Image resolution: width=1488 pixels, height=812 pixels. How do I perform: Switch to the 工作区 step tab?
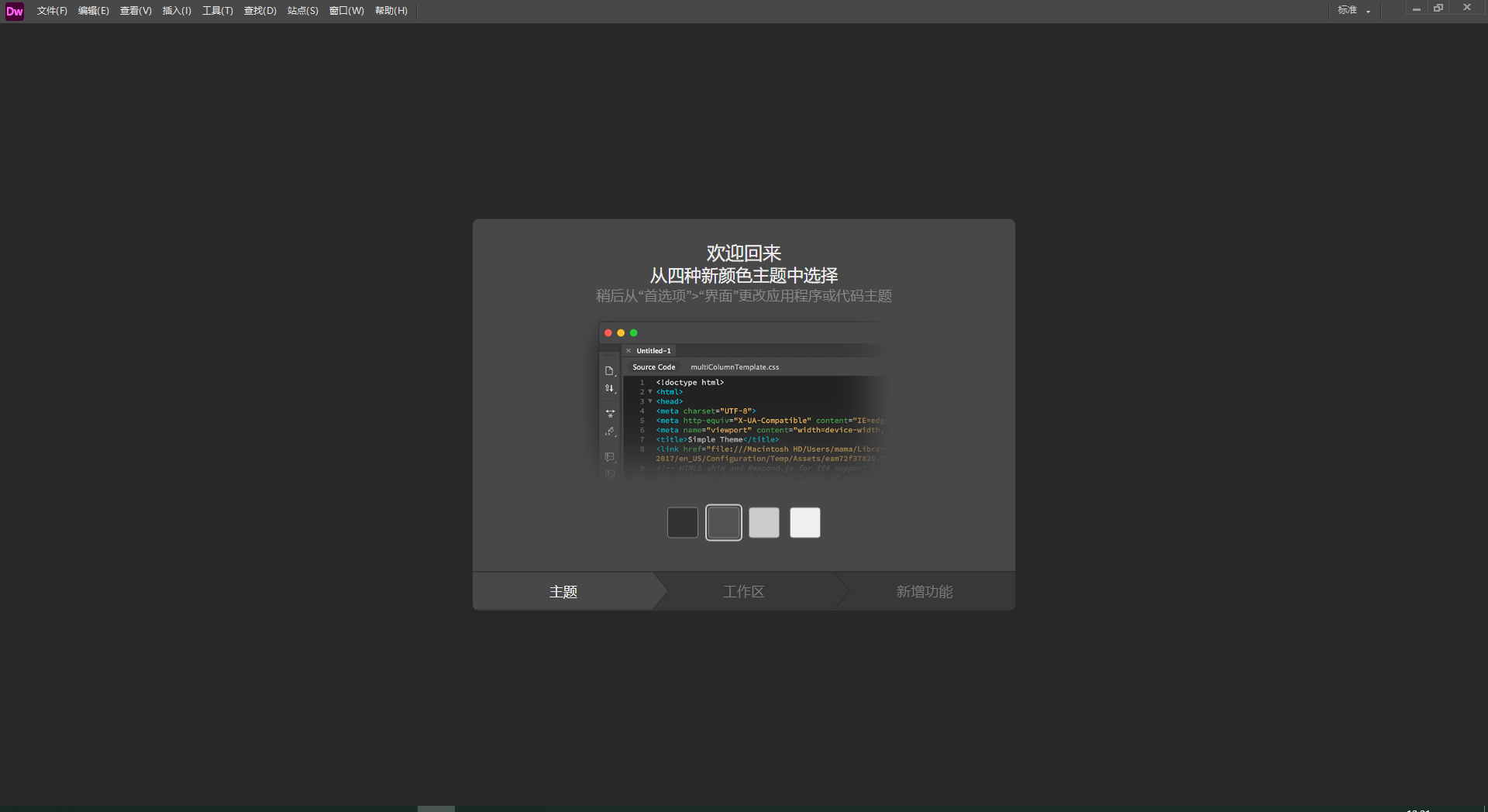click(x=744, y=591)
